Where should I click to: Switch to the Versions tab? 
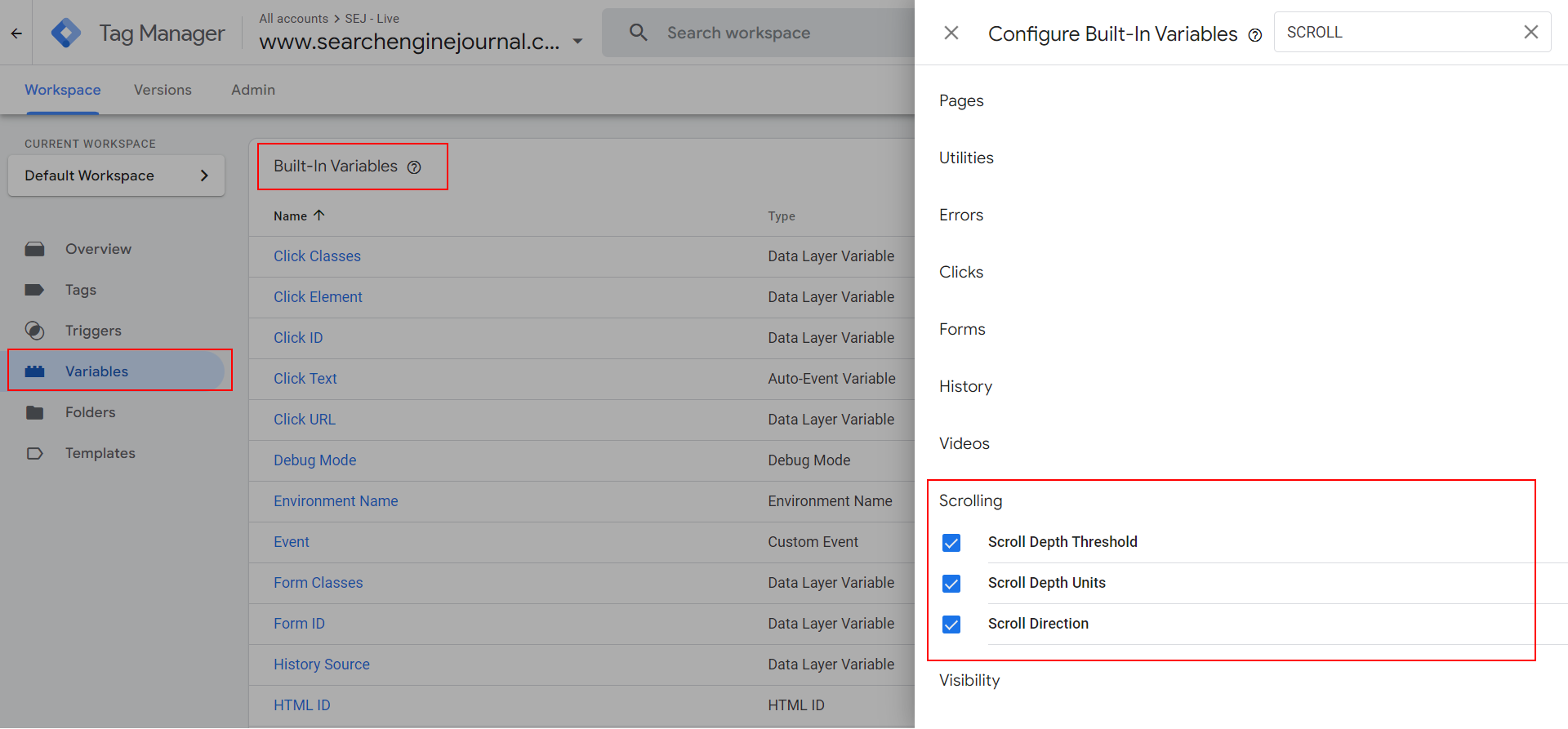[163, 90]
